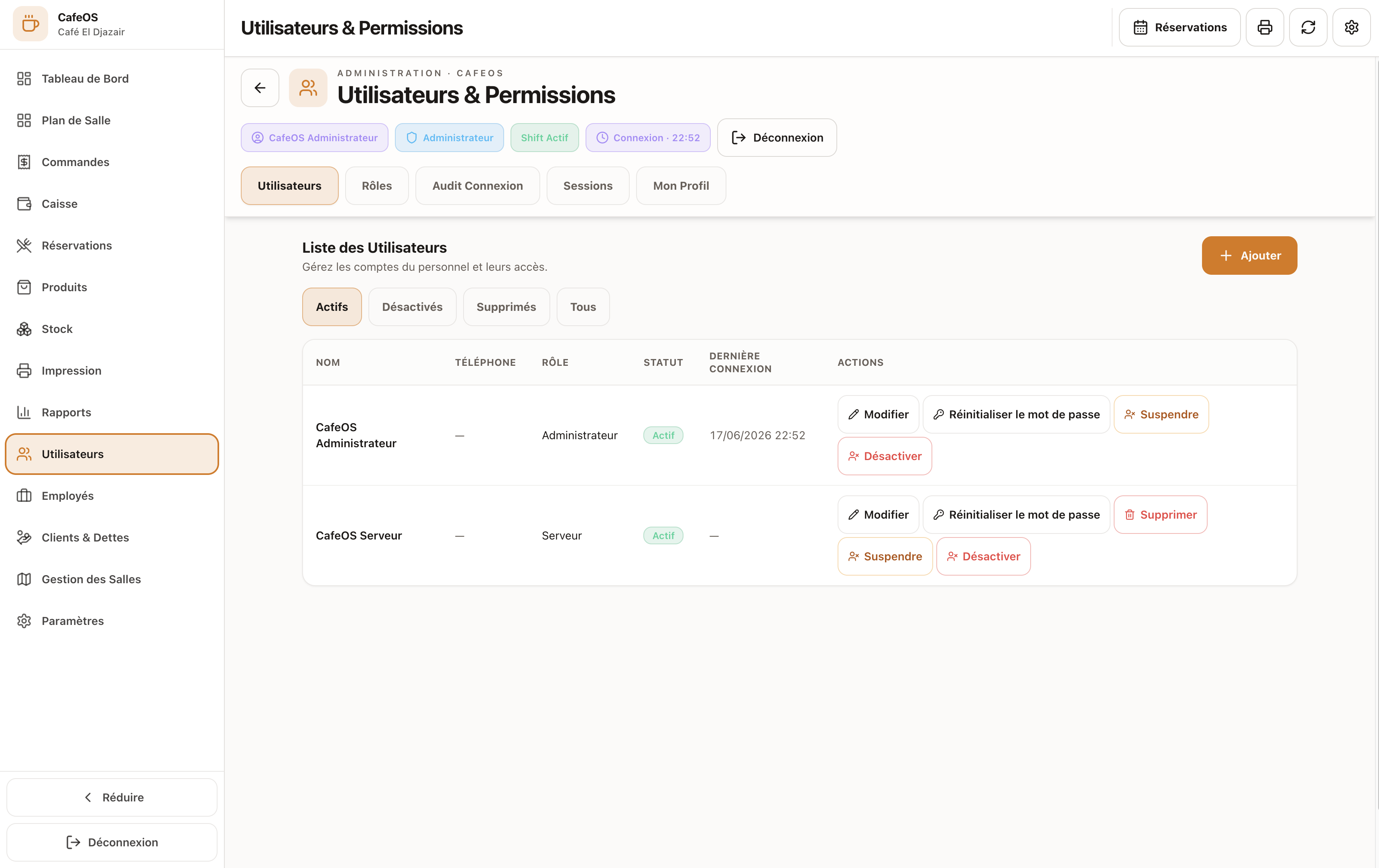This screenshot has height=868, width=1379.
Task: Open the Mon Profil tab
Action: [681, 186]
